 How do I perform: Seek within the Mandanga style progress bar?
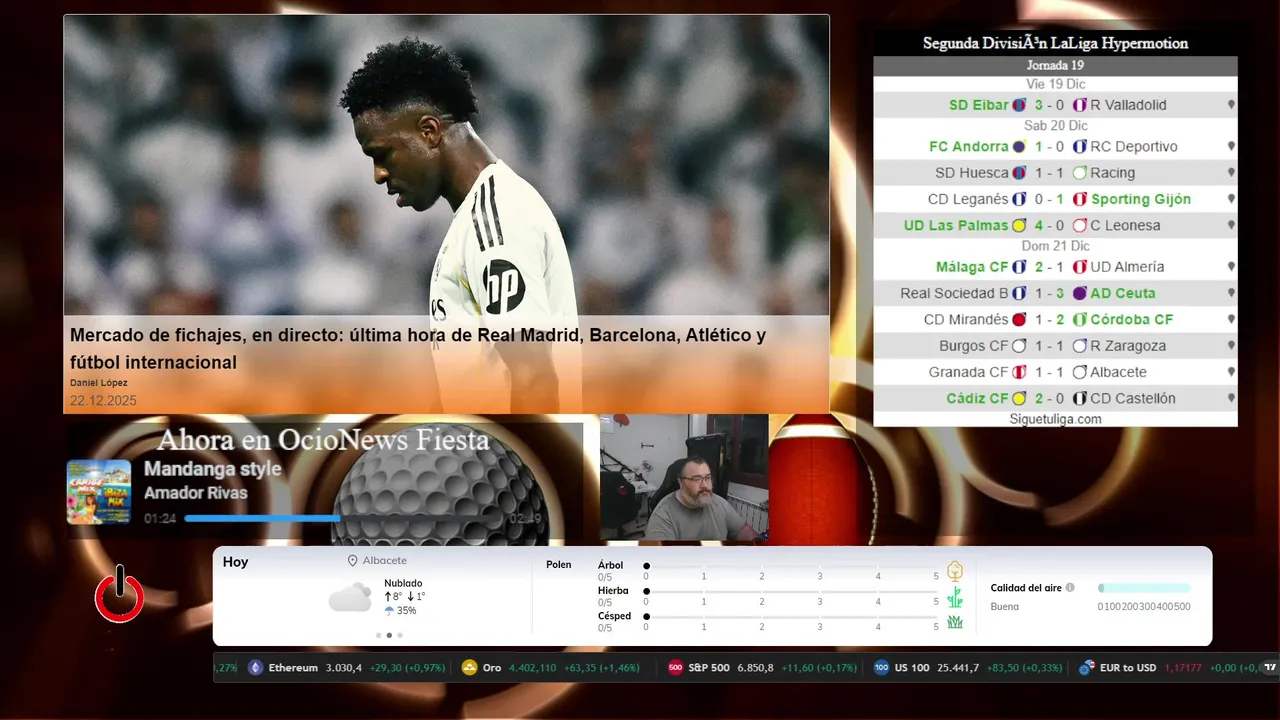pyautogui.click(x=343, y=518)
